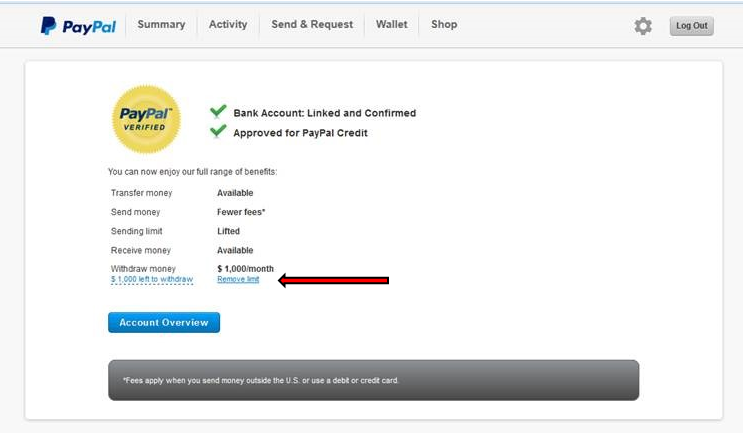Click Bank Account: Linked and Confirmed text

click(x=324, y=113)
